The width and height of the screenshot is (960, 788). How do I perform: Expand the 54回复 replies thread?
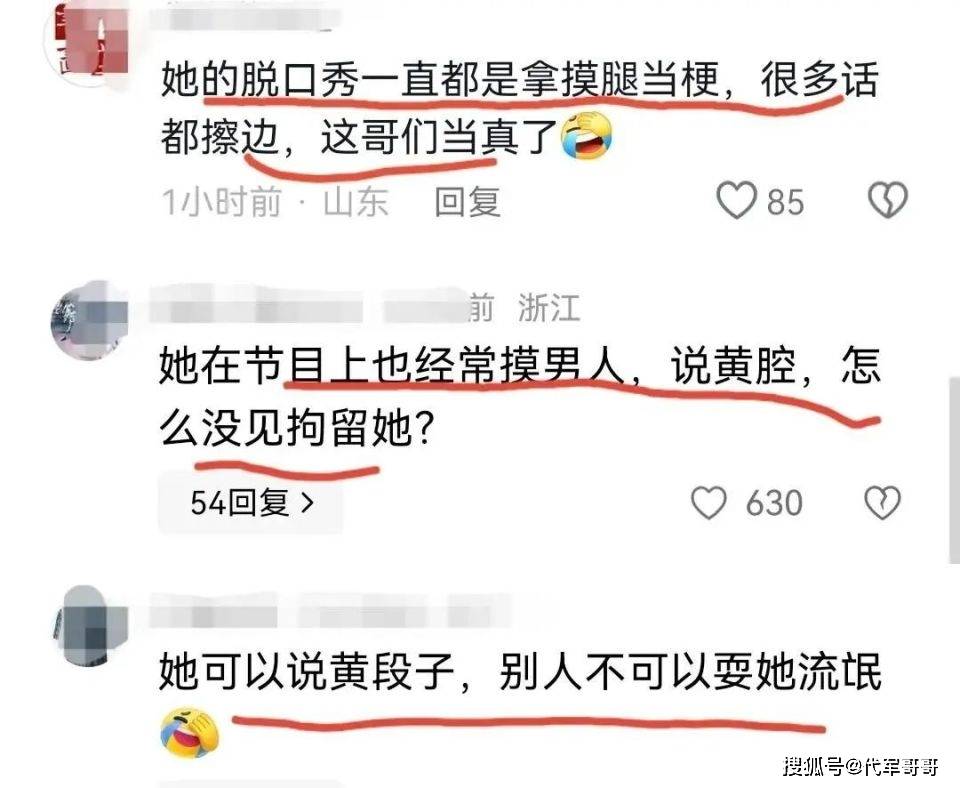click(x=251, y=503)
